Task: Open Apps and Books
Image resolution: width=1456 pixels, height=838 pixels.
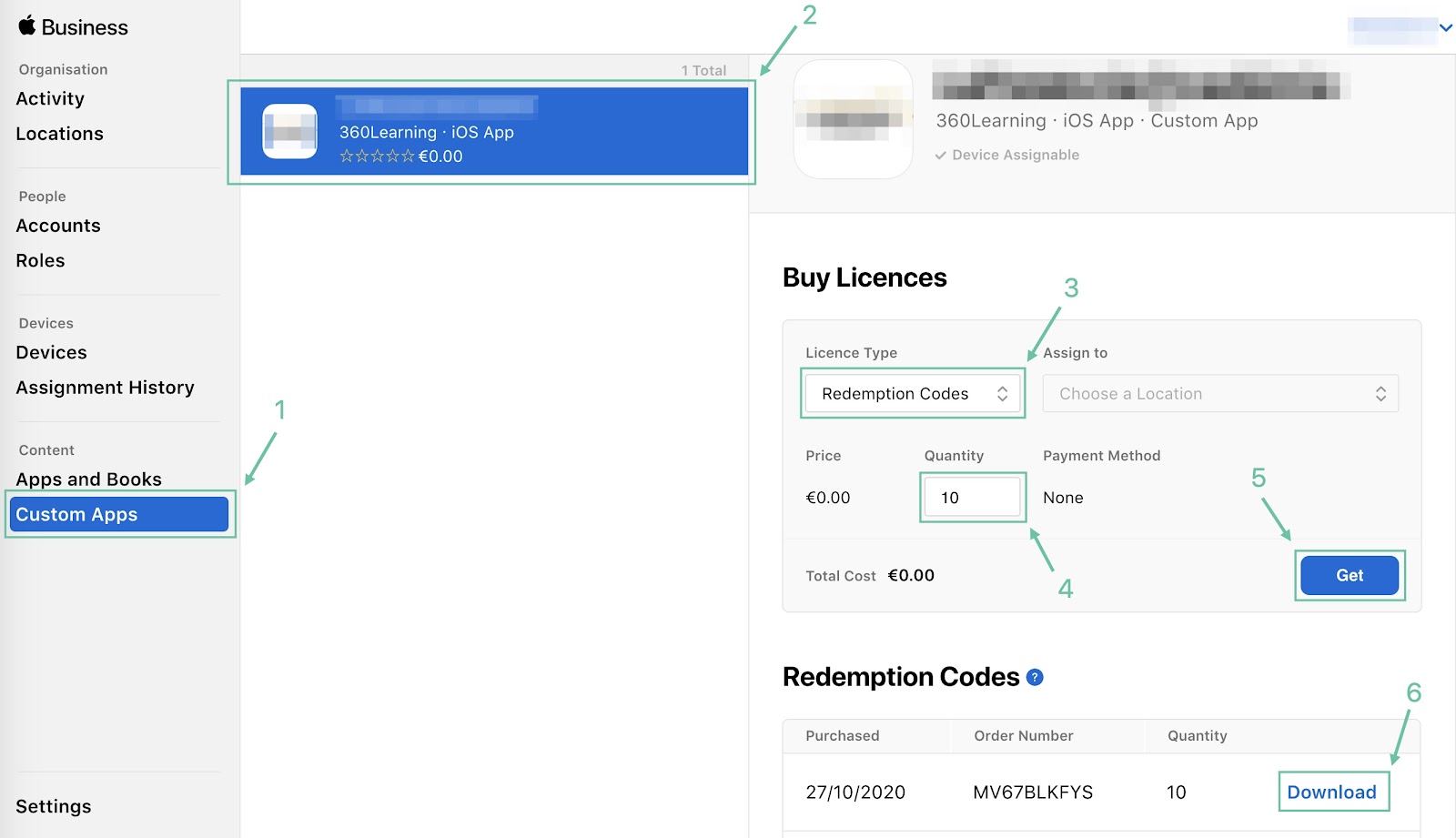Action: click(x=88, y=480)
